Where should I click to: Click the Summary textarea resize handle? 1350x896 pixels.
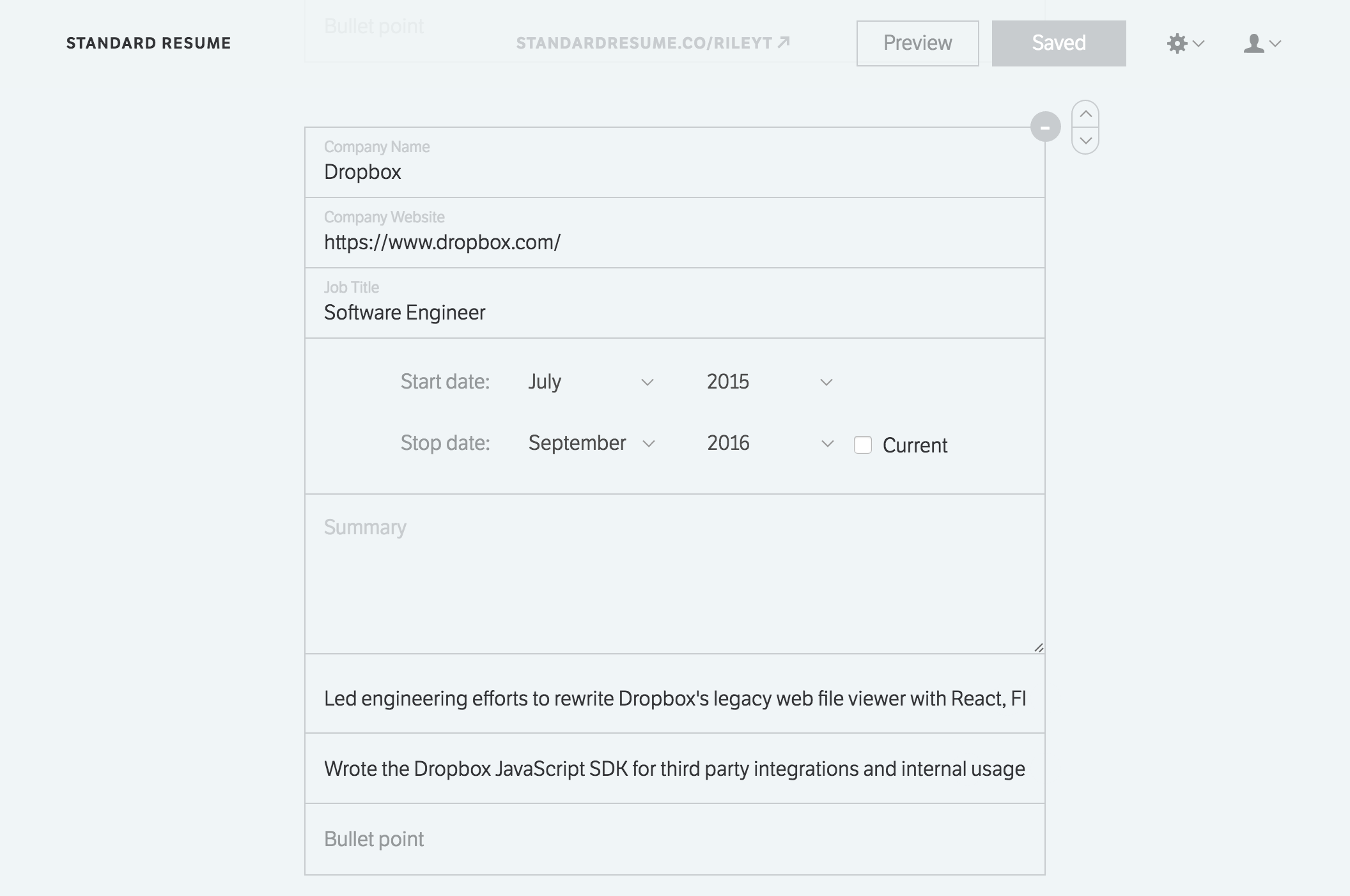pos(1038,647)
